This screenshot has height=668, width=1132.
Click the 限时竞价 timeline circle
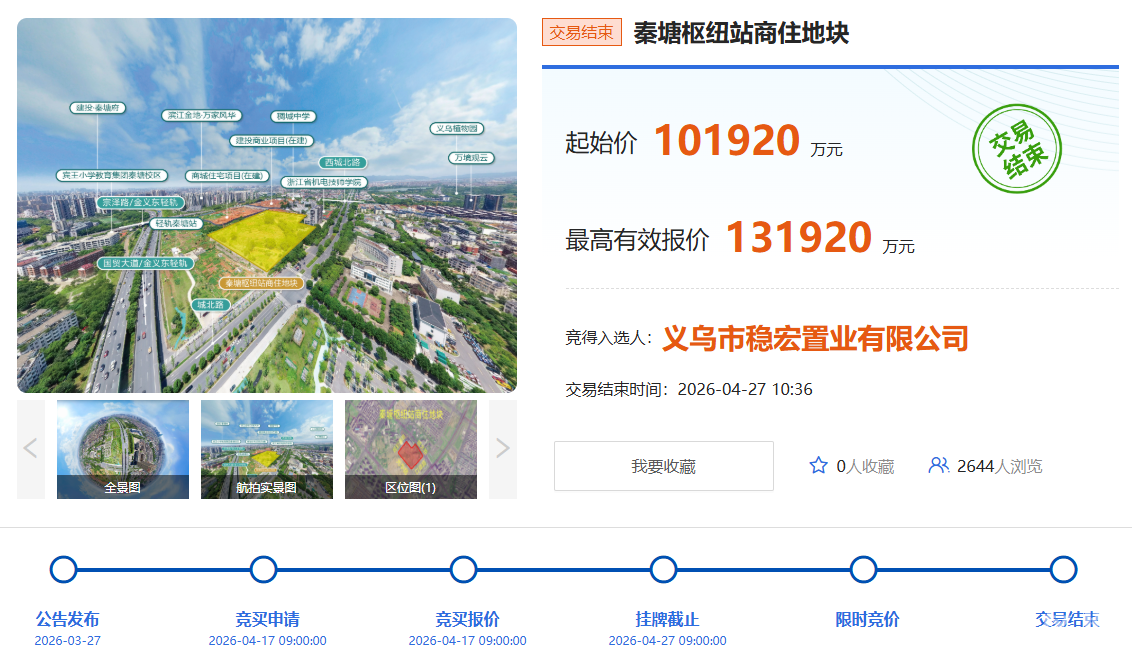[x=863, y=570]
